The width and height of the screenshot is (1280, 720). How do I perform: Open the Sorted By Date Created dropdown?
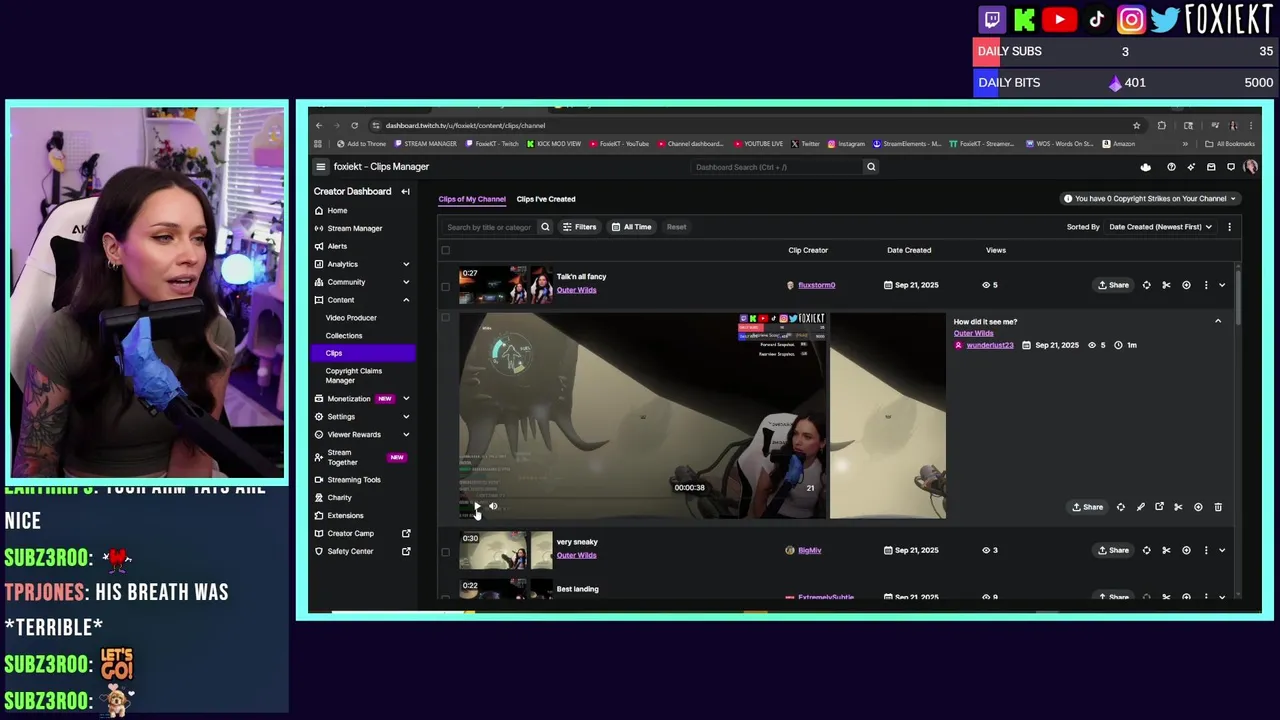pyautogui.click(x=1160, y=227)
